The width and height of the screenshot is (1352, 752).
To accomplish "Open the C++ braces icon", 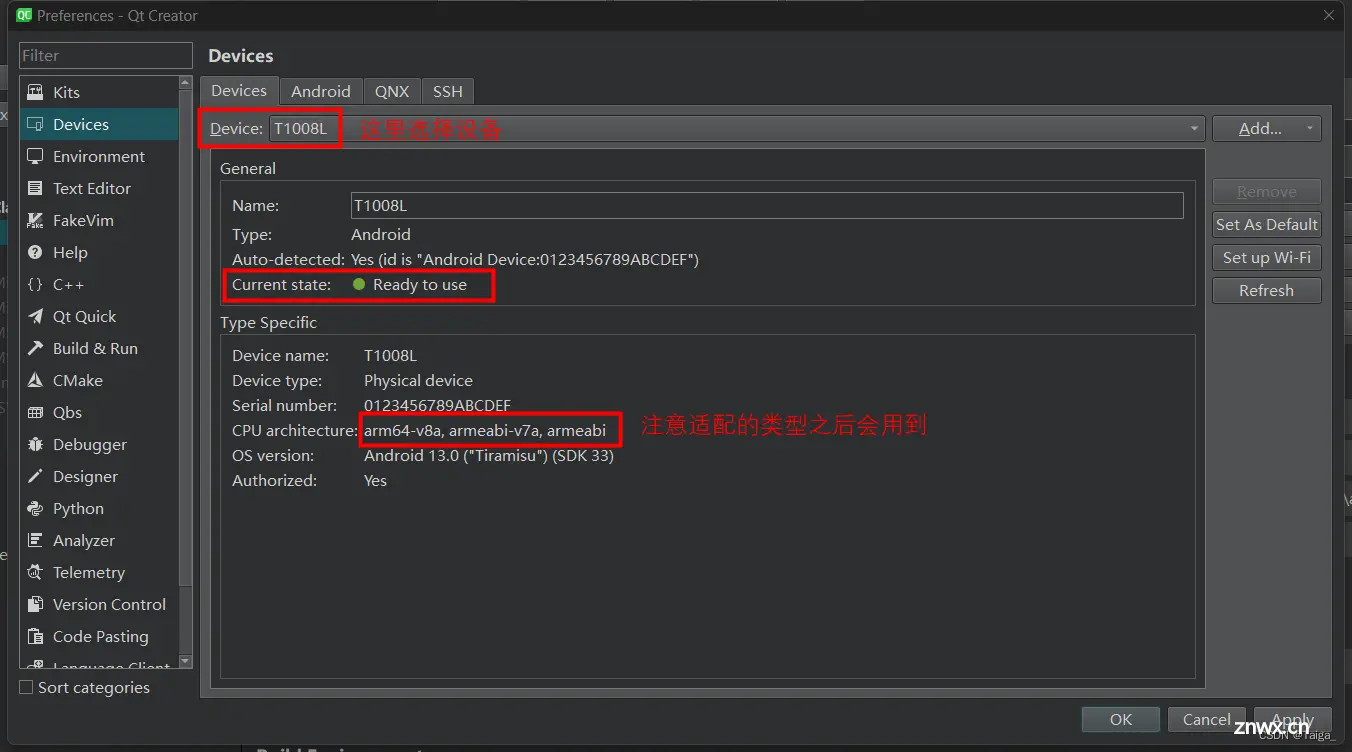I will click(x=36, y=284).
